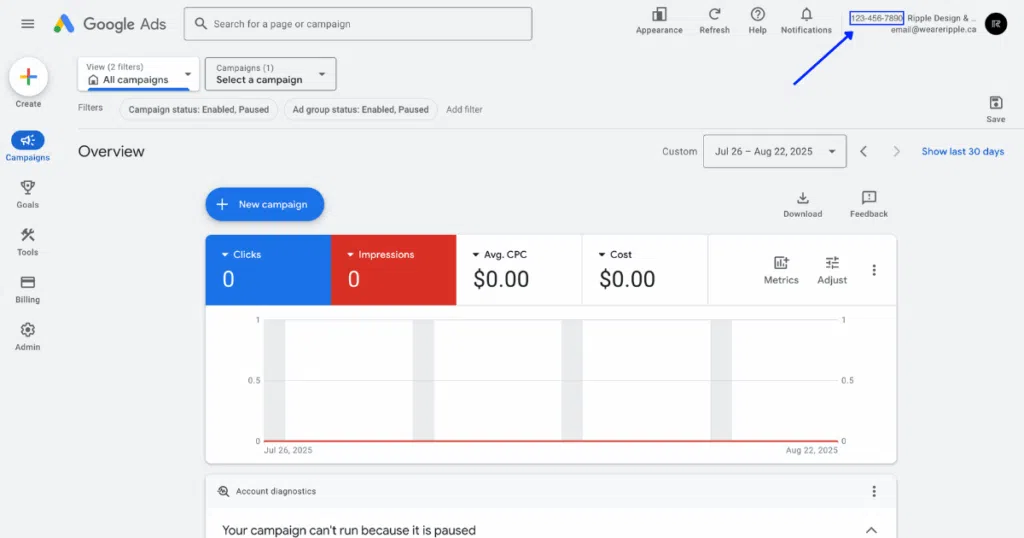
Task: Click the Appearance icon
Action: pos(659,15)
